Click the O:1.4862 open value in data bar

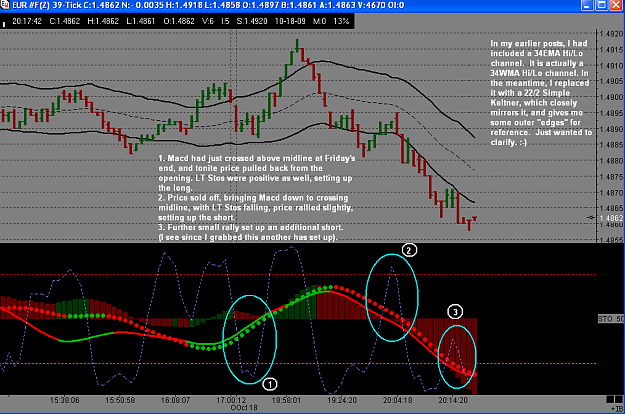point(179,21)
